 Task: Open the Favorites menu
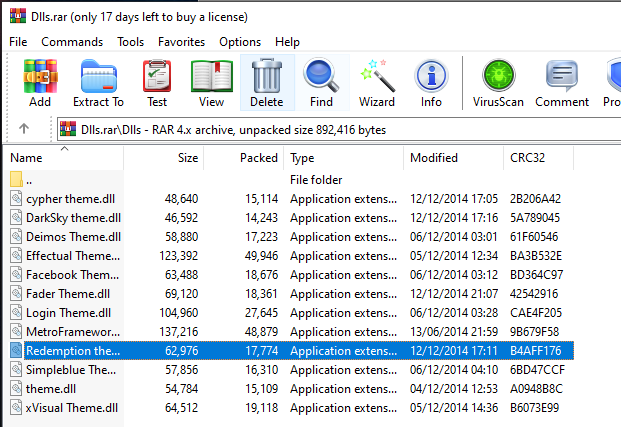[x=181, y=42]
